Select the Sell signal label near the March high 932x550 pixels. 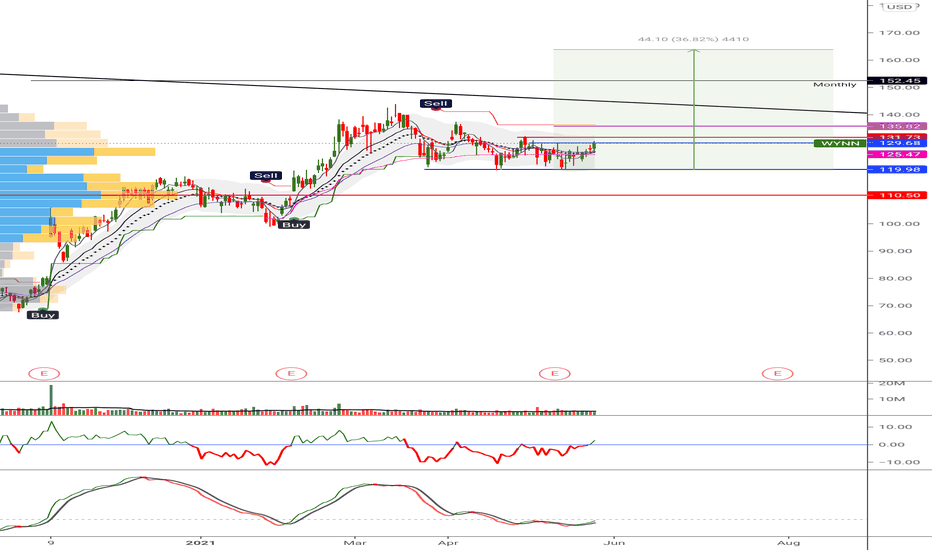[x=436, y=103]
